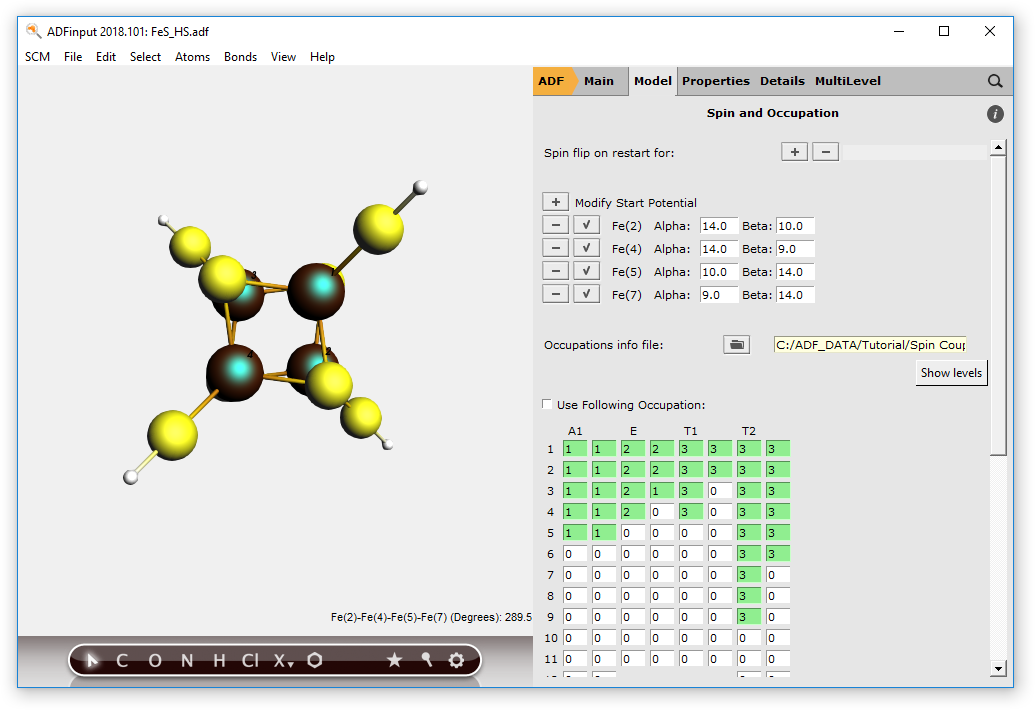Switch to the Main tab
Viewport: 1035px width, 710px height.
[599, 81]
